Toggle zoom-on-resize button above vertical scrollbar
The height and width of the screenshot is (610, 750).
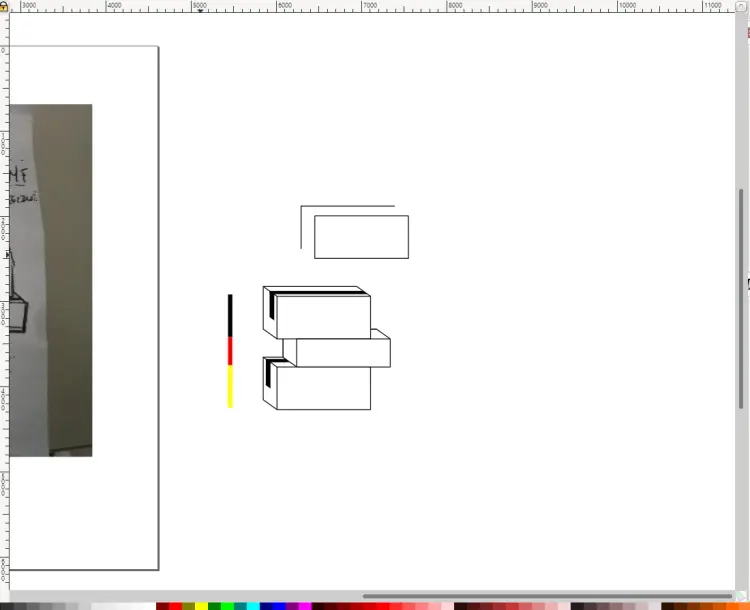click(741, 6)
